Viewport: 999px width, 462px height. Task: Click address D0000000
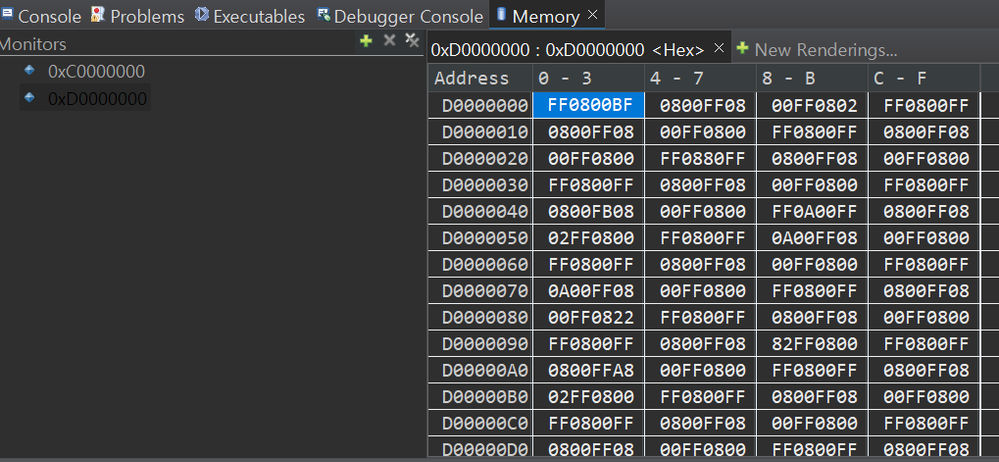[x=480, y=105]
